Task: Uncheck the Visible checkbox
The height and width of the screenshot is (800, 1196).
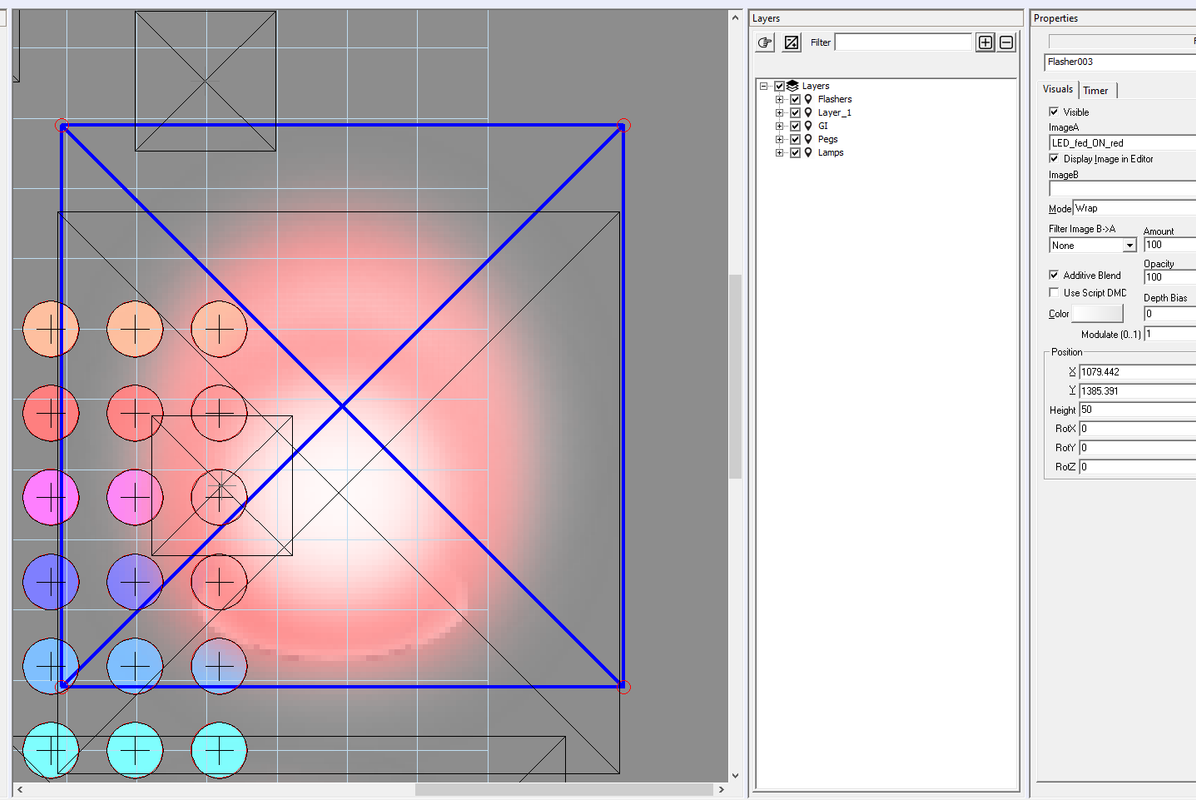Action: 1054,111
